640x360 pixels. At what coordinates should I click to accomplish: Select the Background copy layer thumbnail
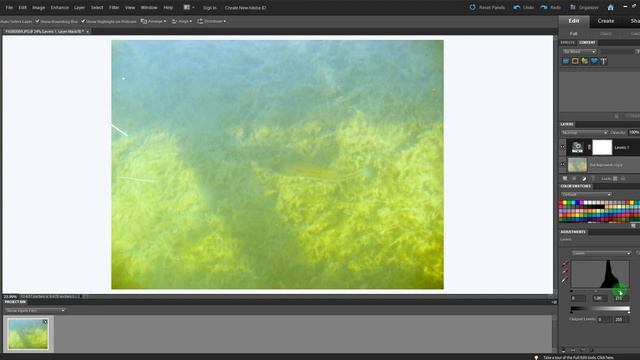(x=577, y=165)
